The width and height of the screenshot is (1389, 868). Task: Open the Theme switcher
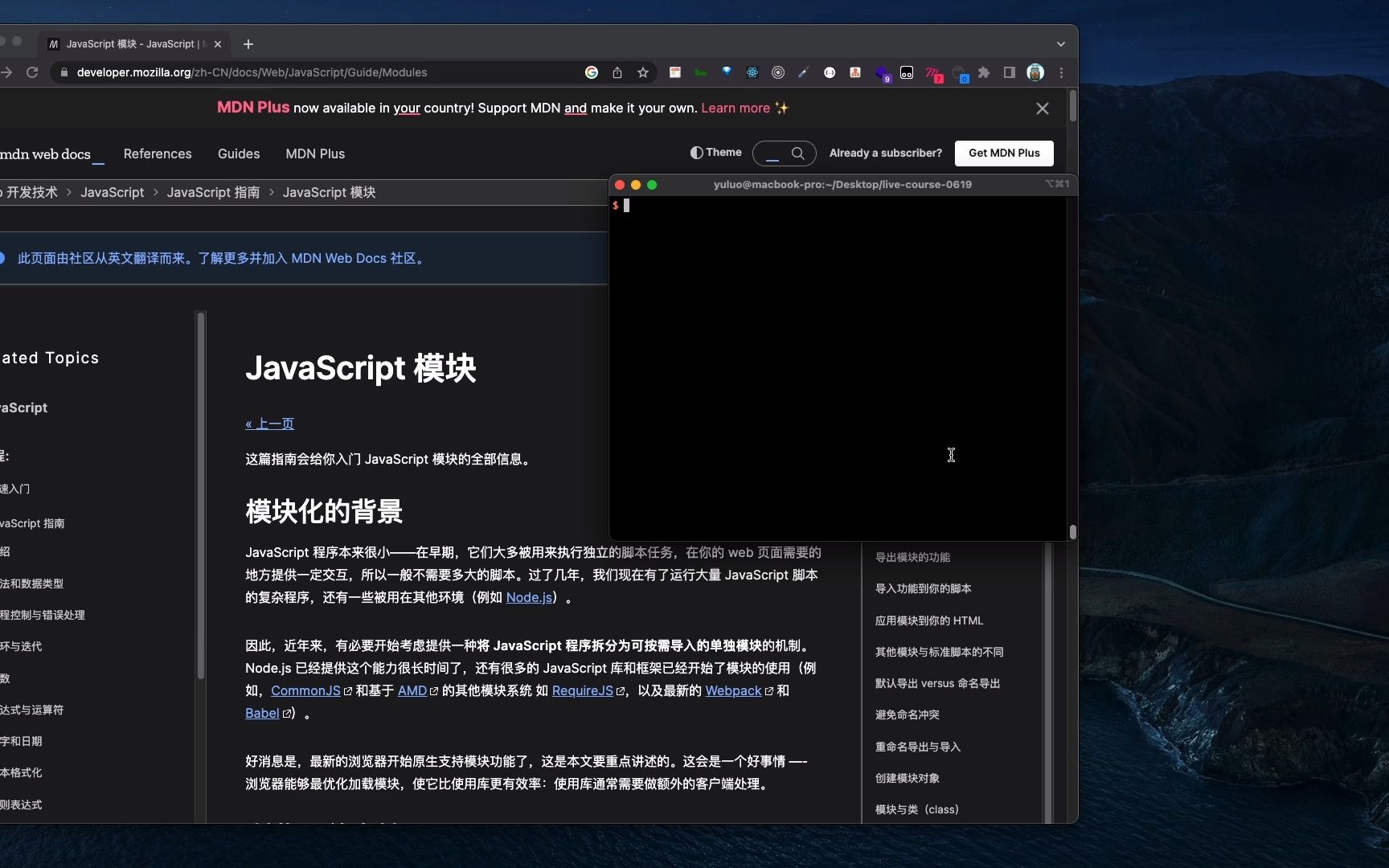[715, 153]
